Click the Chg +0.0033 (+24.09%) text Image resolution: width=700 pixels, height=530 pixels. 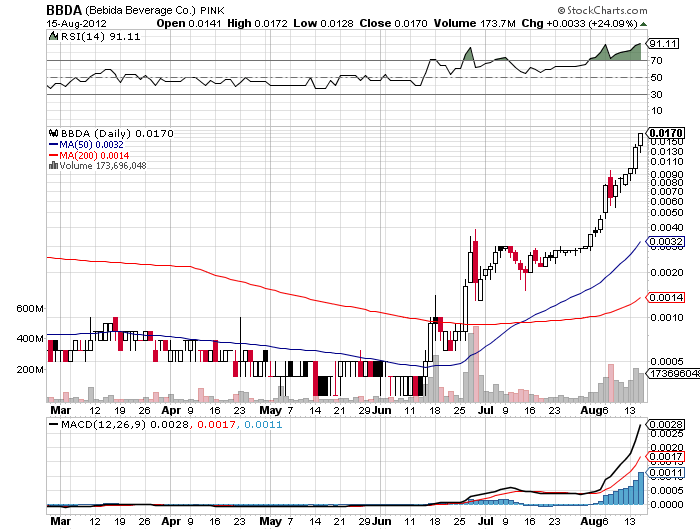579,23
